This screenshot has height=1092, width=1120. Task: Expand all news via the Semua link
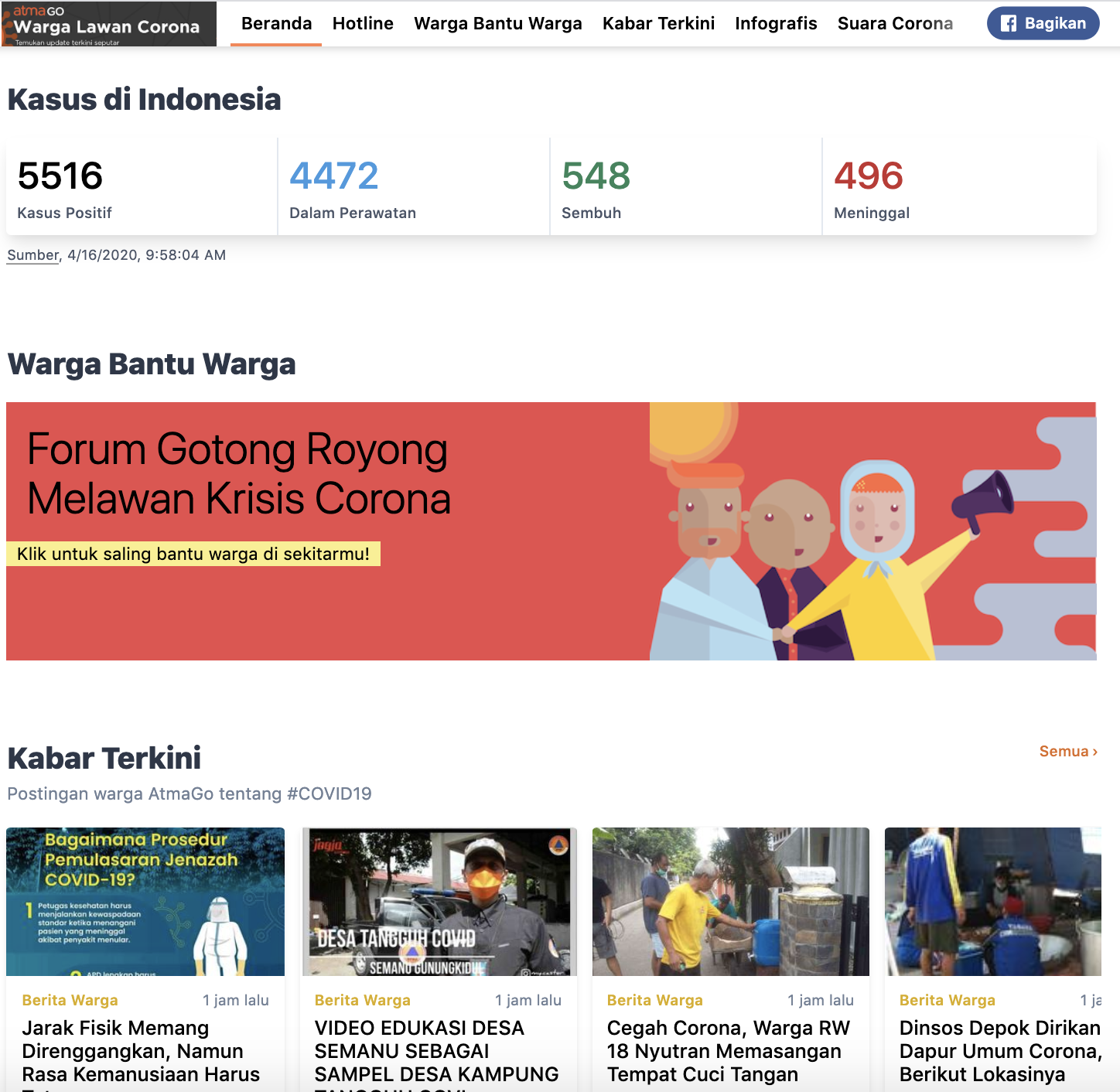[1068, 751]
